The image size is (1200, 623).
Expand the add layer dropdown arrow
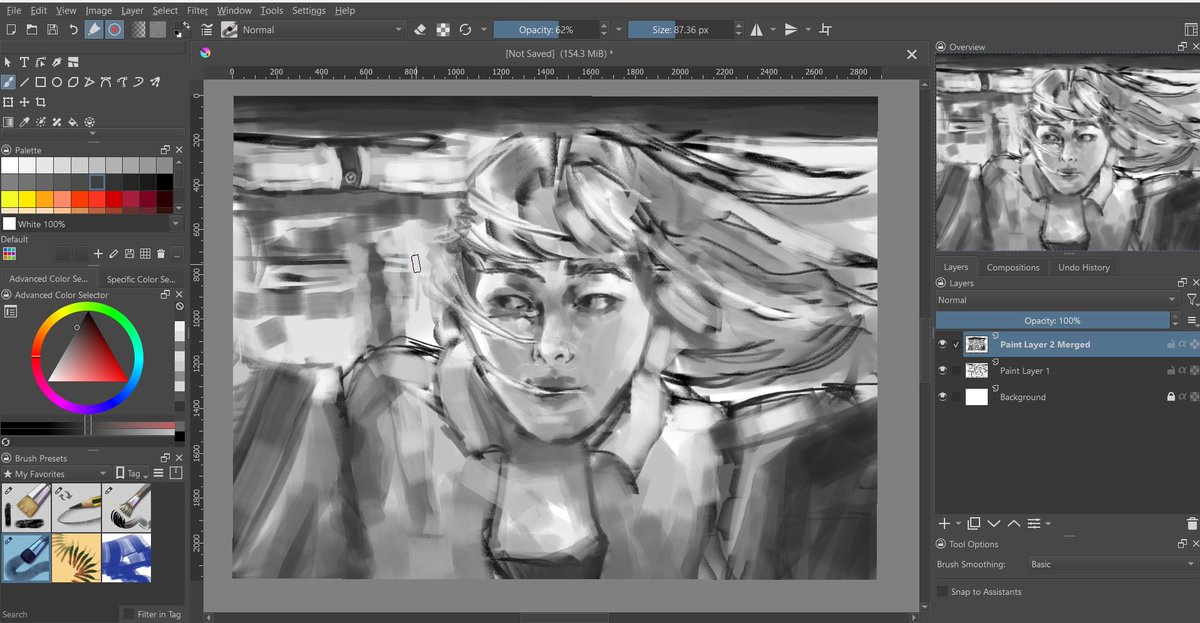coord(958,523)
